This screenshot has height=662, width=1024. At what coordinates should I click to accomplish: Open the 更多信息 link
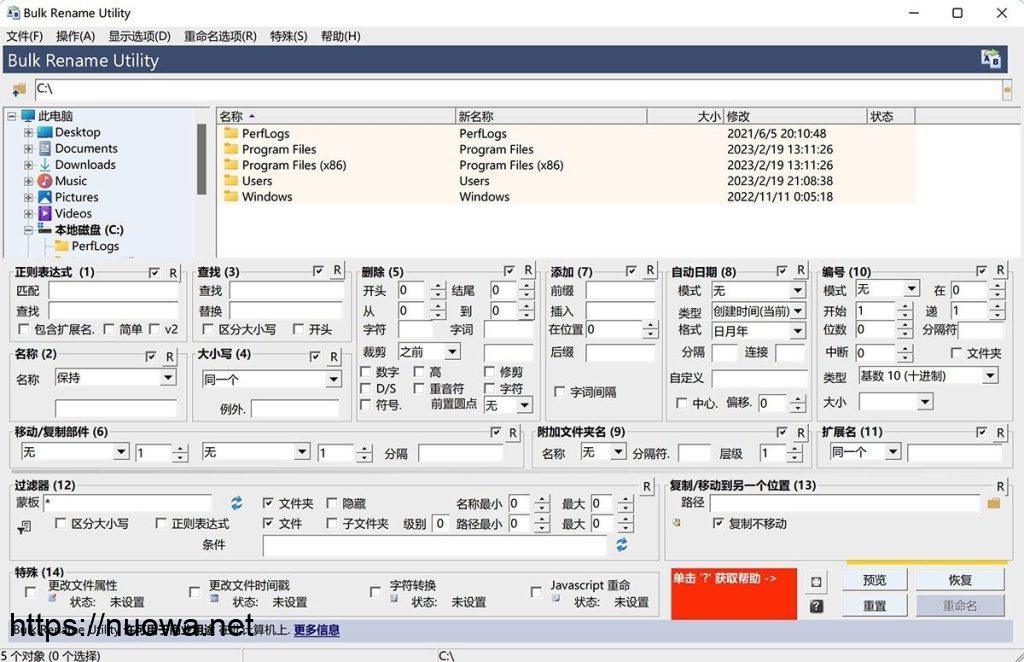(x=316, y=630)
